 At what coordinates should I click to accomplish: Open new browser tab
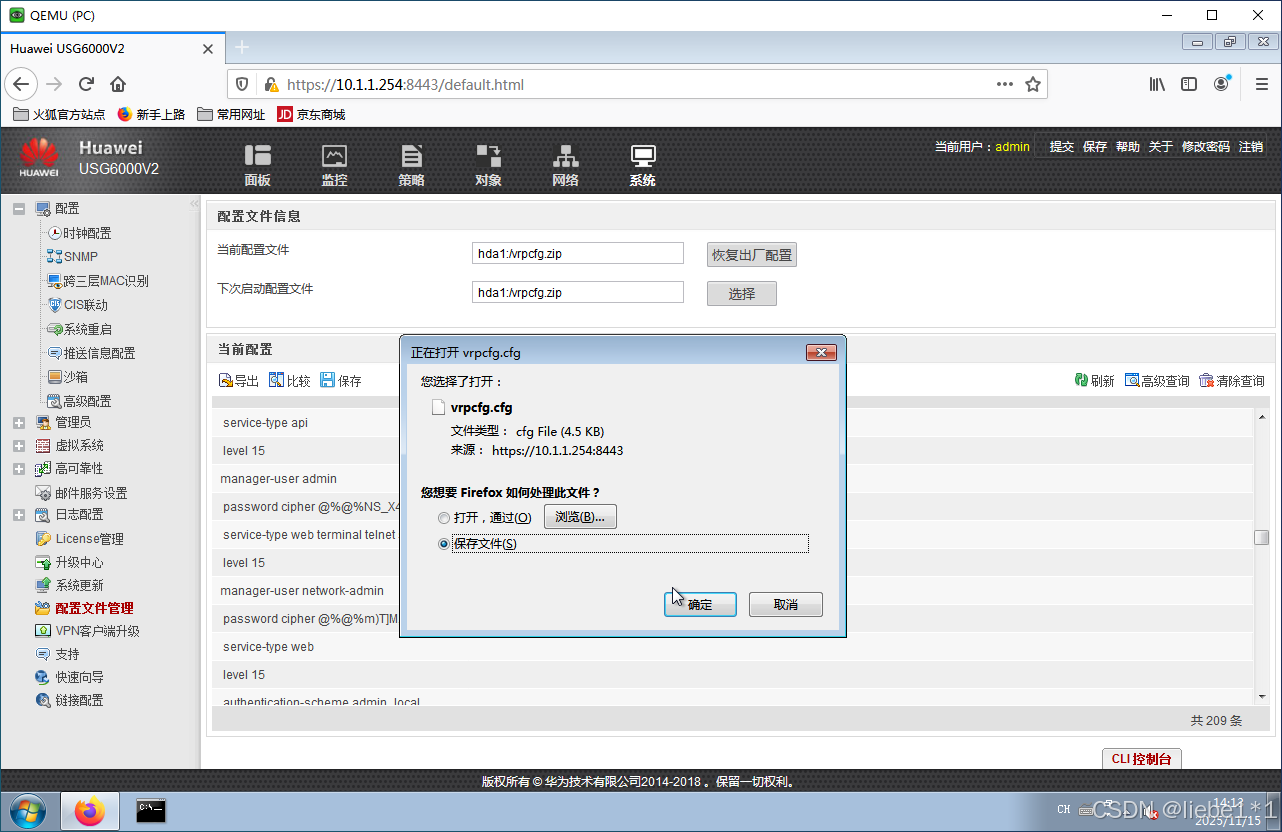[242, 47]
